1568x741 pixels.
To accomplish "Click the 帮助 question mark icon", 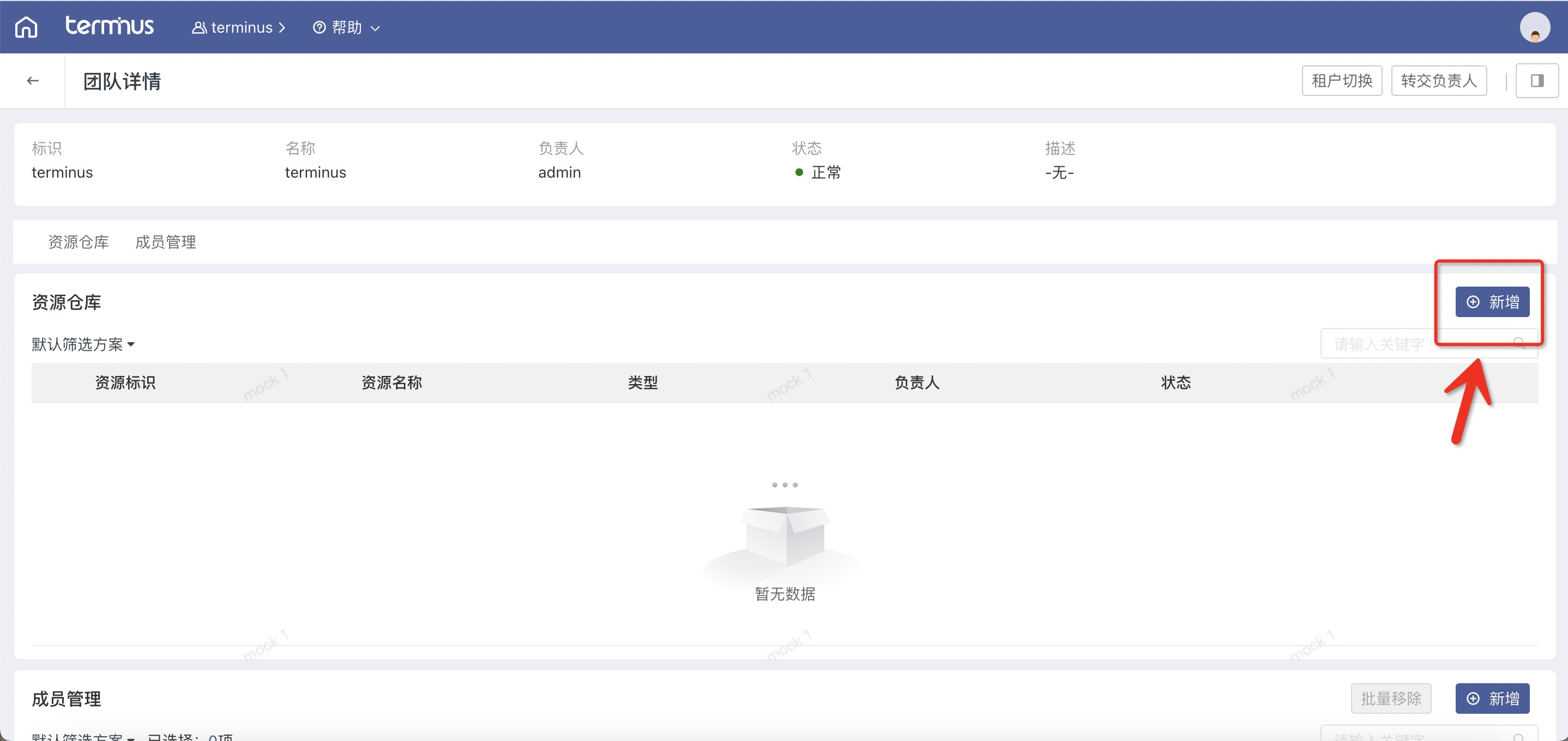I will pos(319,27).
